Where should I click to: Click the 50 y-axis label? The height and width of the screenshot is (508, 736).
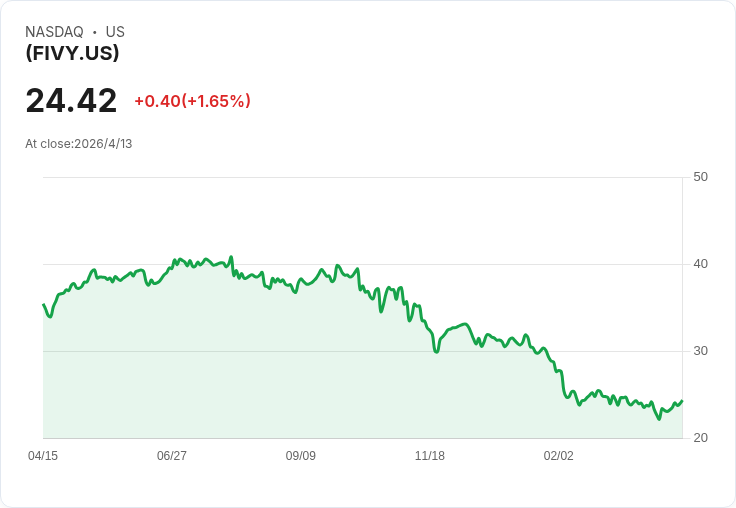point(700,177)
